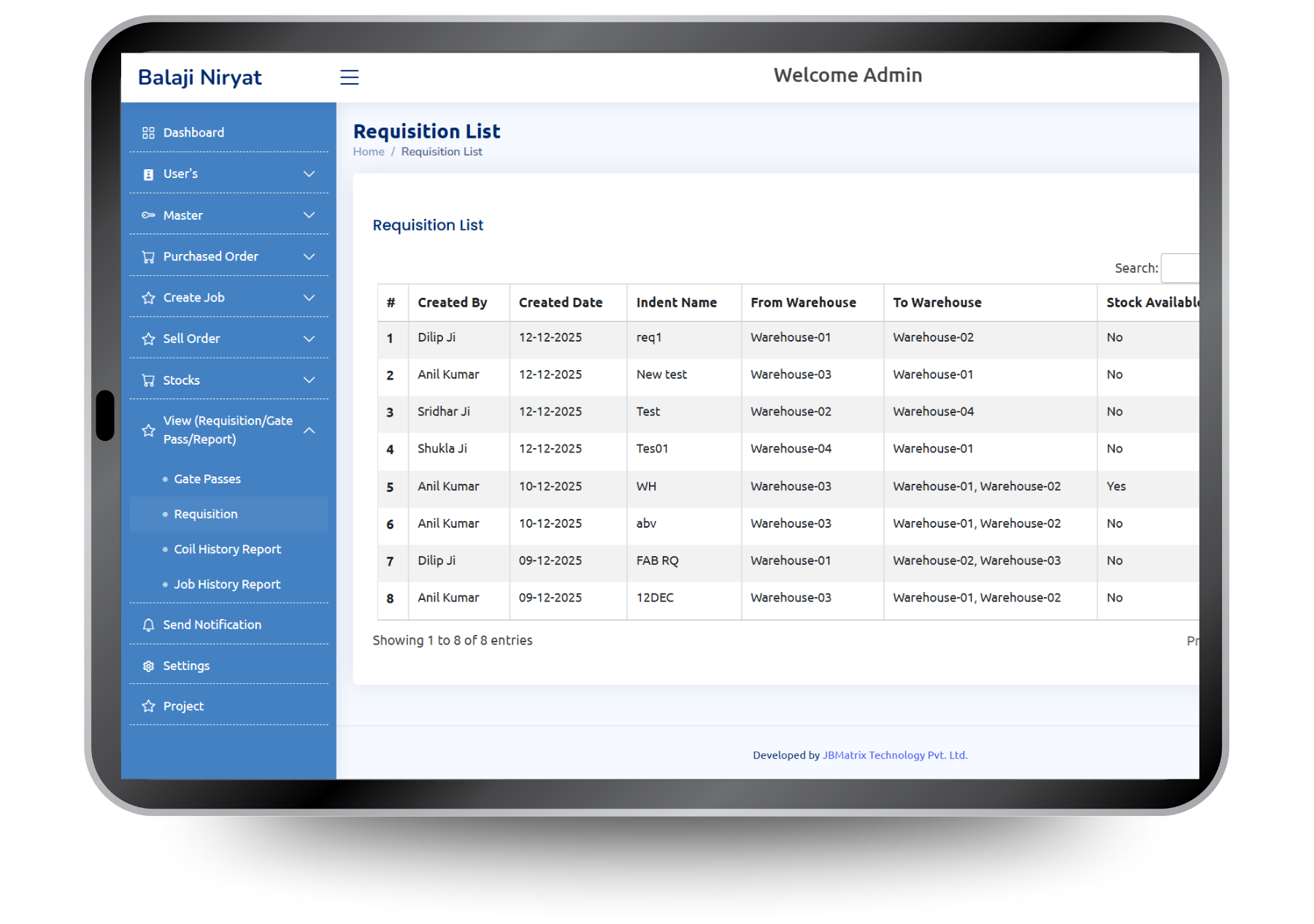This screenshot has width=1314, height=924.
Task: Sort table by Created Date column
Action: click(560, 303)
